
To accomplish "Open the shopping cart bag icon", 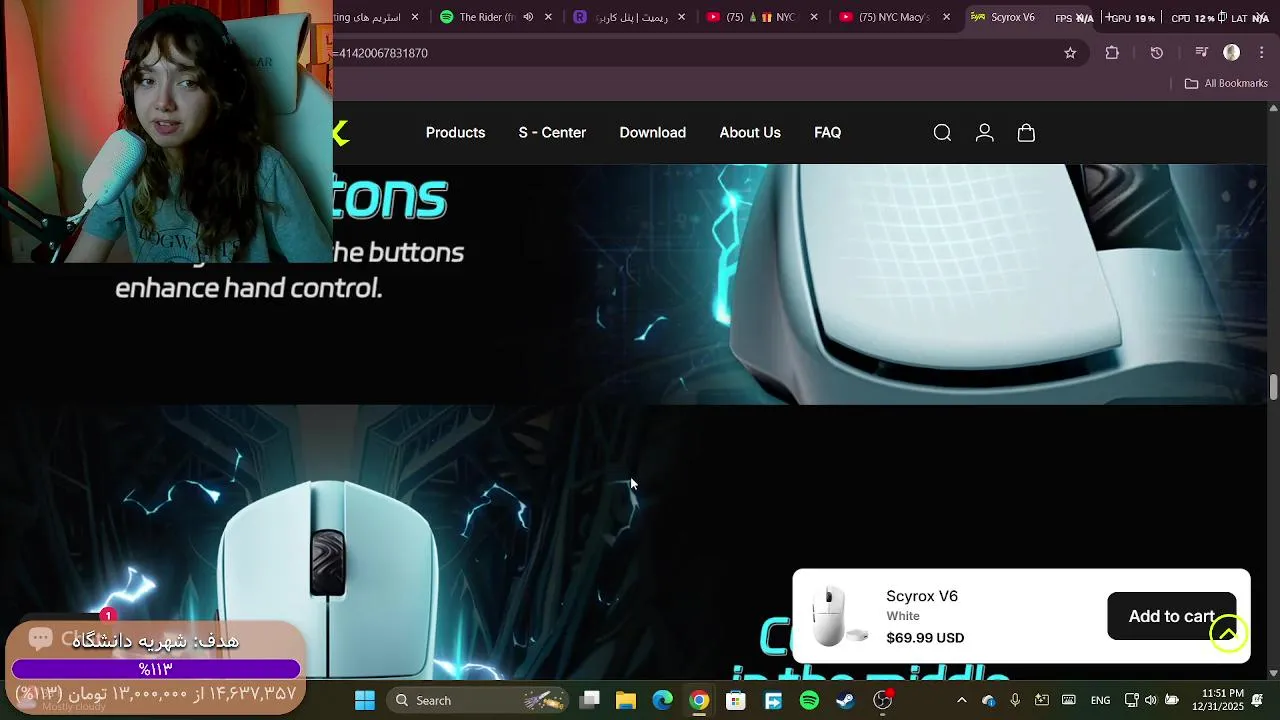I will point(1026,133).
